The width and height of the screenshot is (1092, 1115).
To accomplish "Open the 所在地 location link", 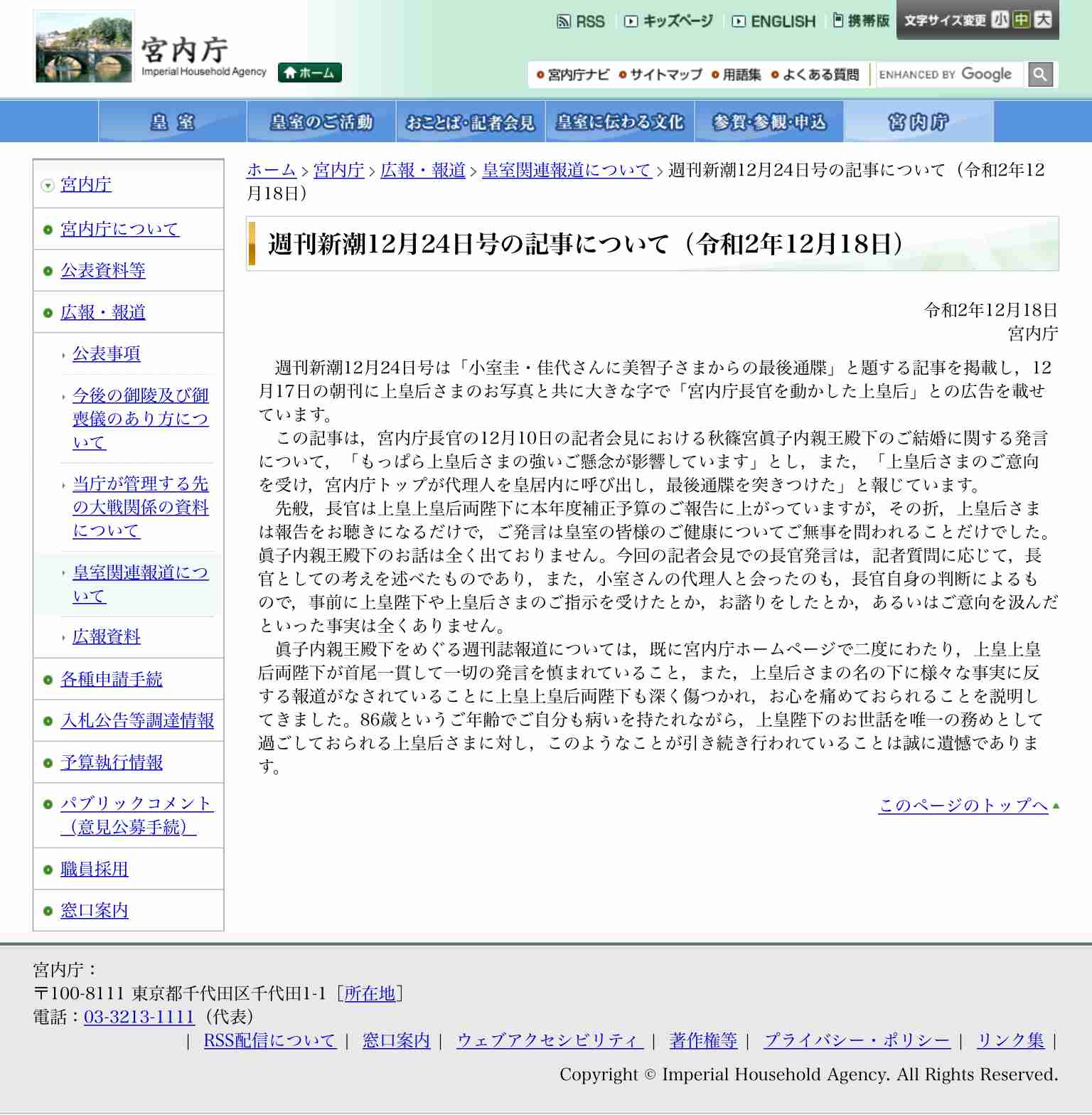I will (370, 993).
